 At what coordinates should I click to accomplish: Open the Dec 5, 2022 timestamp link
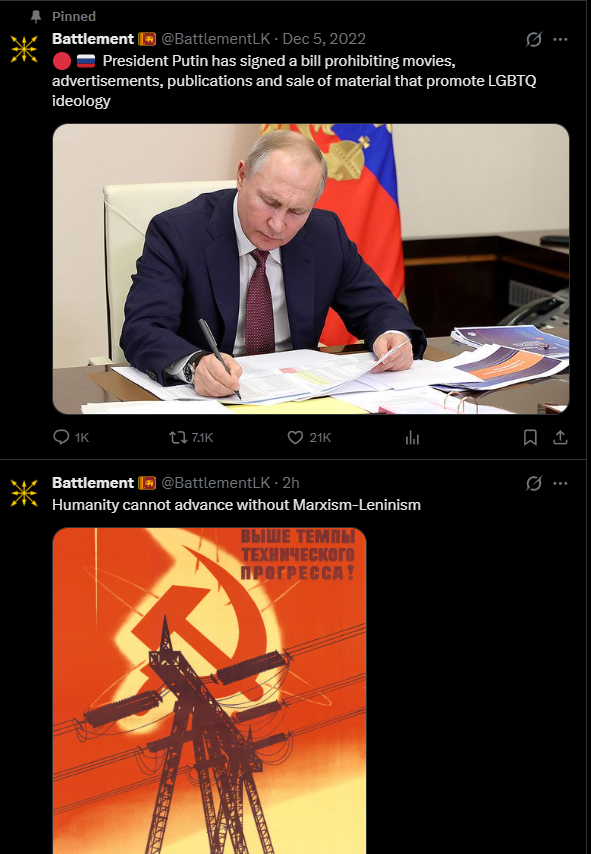tap(324, 39)
